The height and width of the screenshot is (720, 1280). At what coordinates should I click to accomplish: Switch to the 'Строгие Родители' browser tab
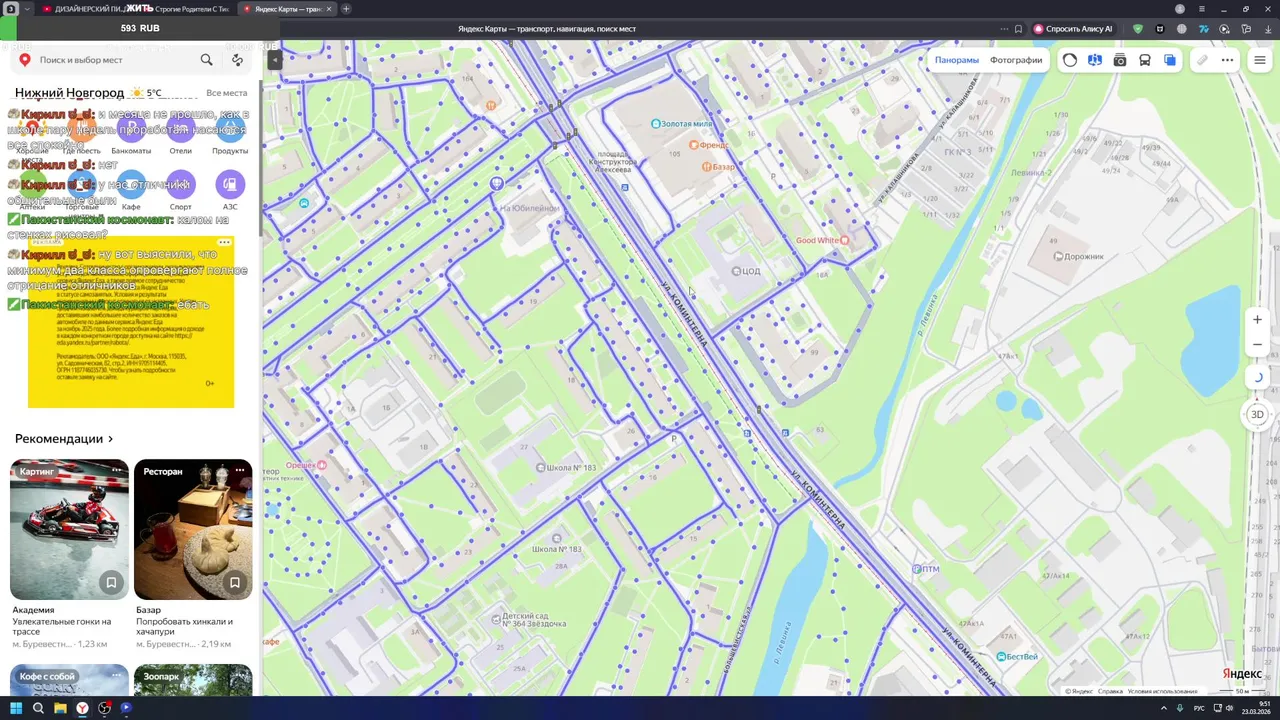(x=185, y=9)
